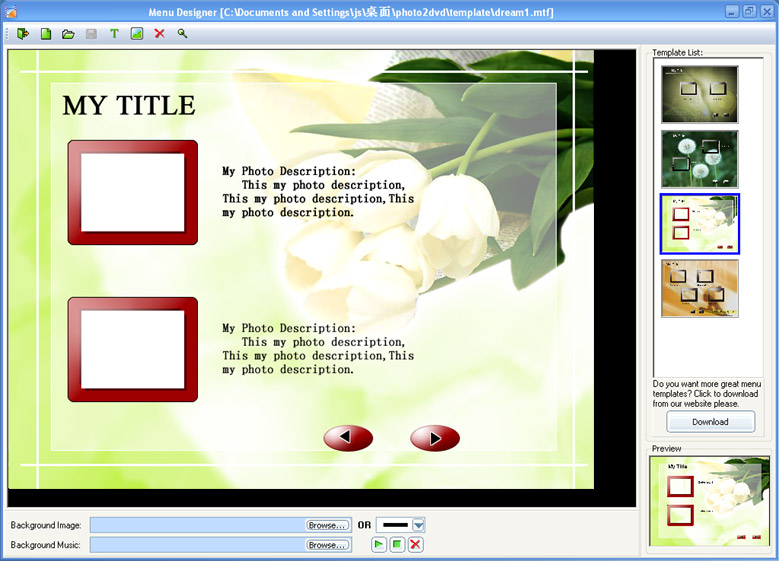
Task: Play the background music
Action: coord(379,545)
